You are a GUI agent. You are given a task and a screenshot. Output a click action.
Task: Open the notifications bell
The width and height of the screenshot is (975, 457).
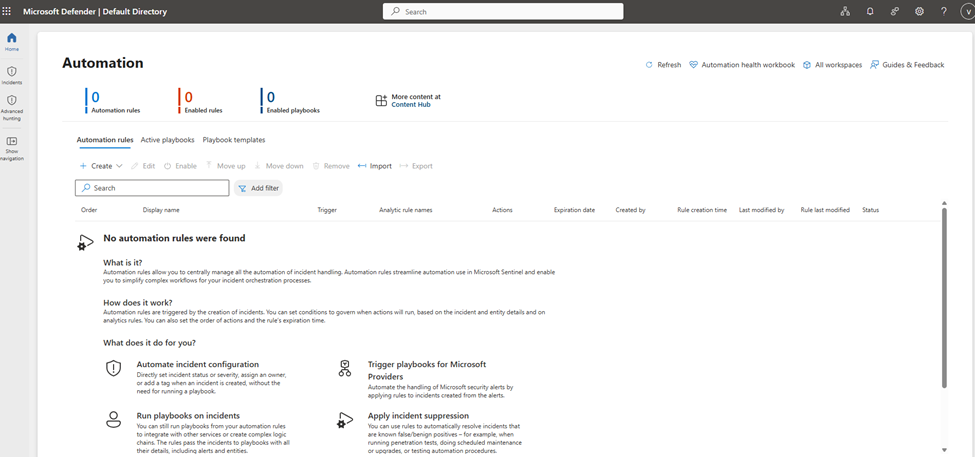tap(870, 11)
